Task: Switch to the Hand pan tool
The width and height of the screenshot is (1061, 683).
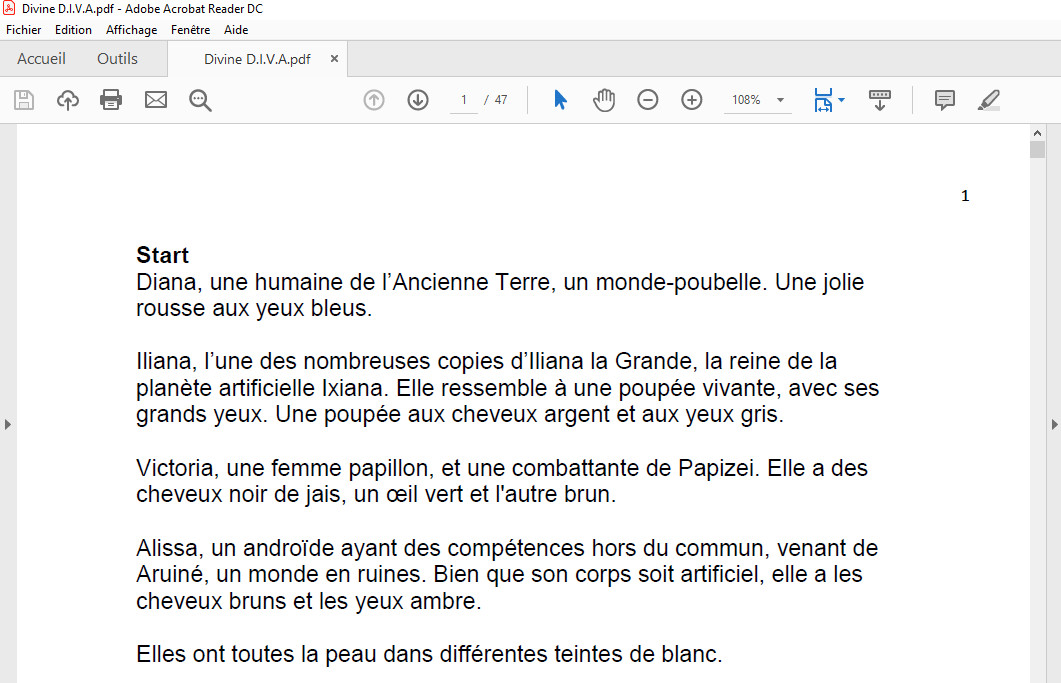Action: pyautogui.click(x=604, y=100)
